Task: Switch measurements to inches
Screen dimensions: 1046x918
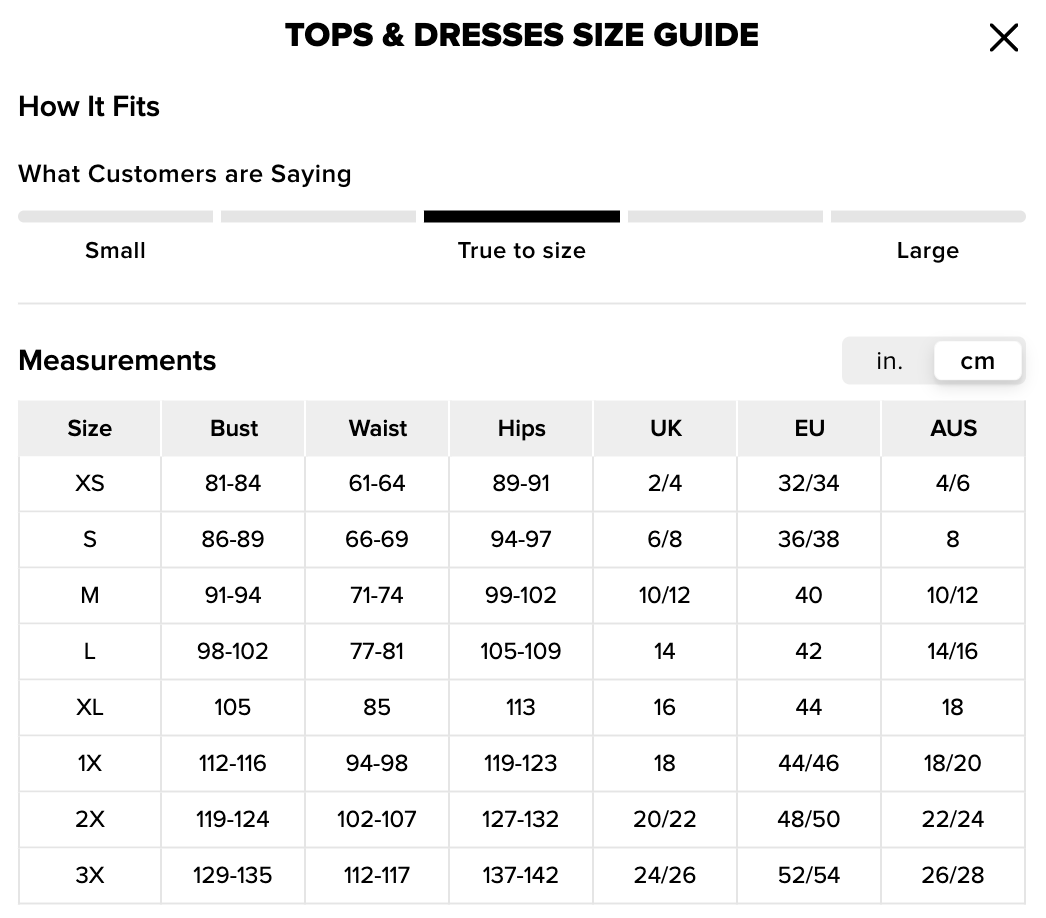Action: coord(889,361)
